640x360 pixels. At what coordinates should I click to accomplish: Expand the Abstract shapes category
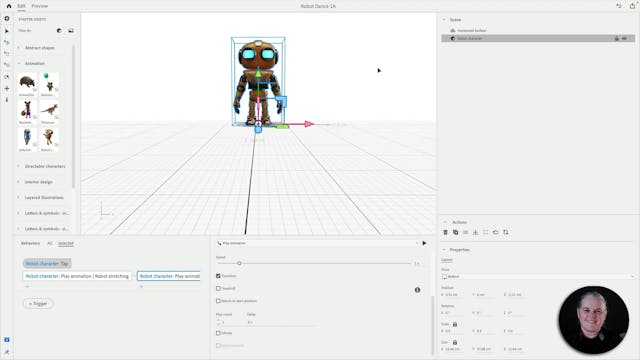(x=40, y=48)
